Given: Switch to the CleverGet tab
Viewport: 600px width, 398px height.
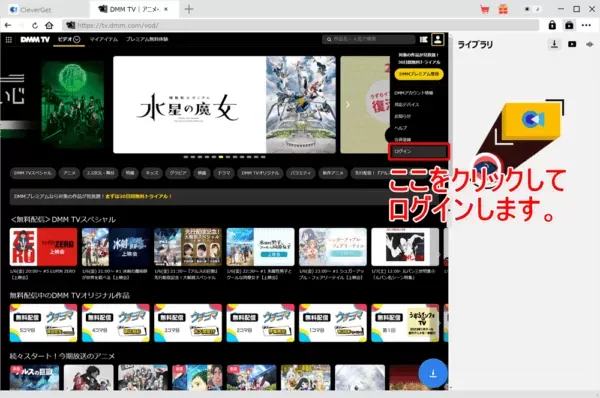Looking at the screenshot, I should (31, 10).
